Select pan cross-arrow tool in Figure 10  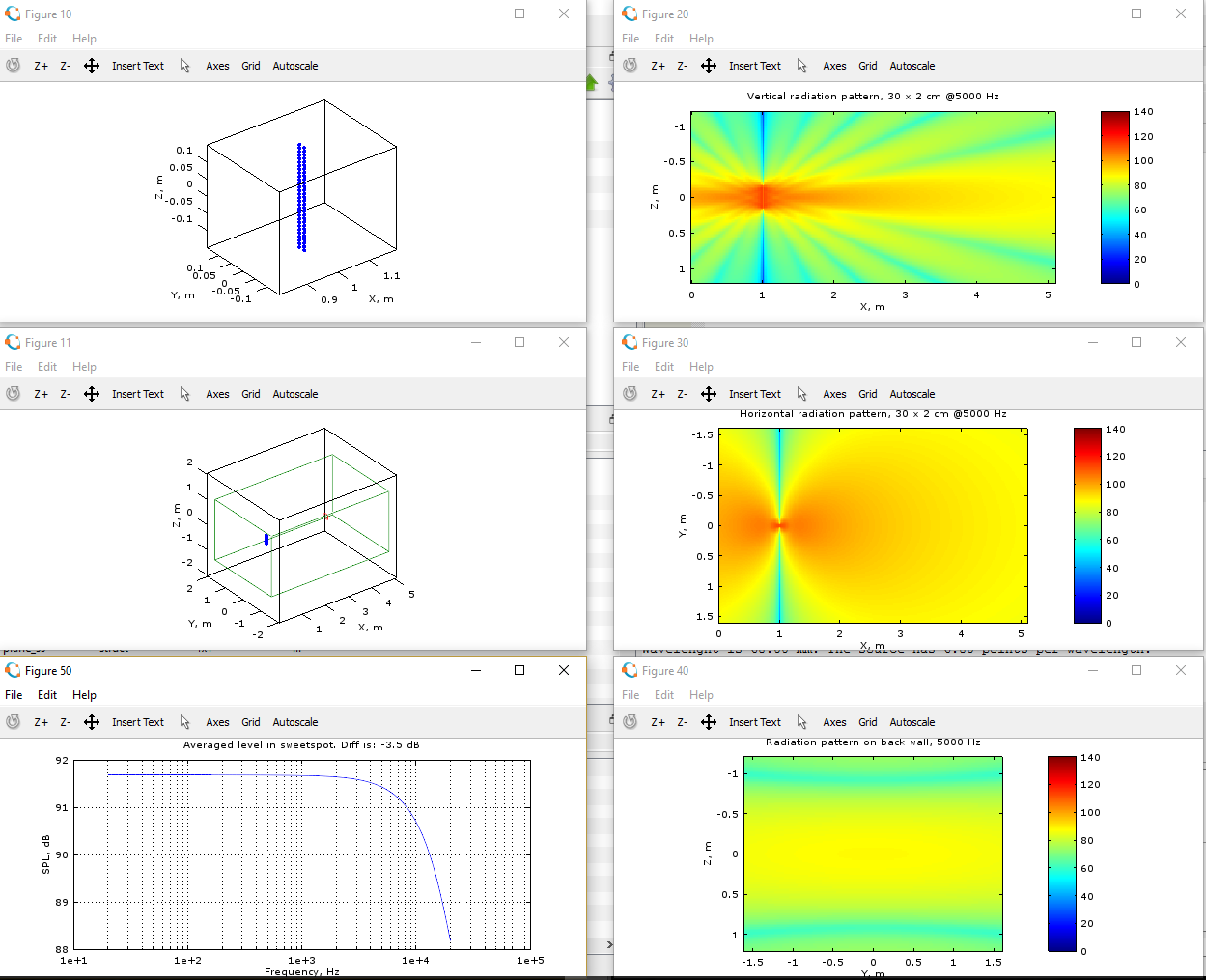92,66
